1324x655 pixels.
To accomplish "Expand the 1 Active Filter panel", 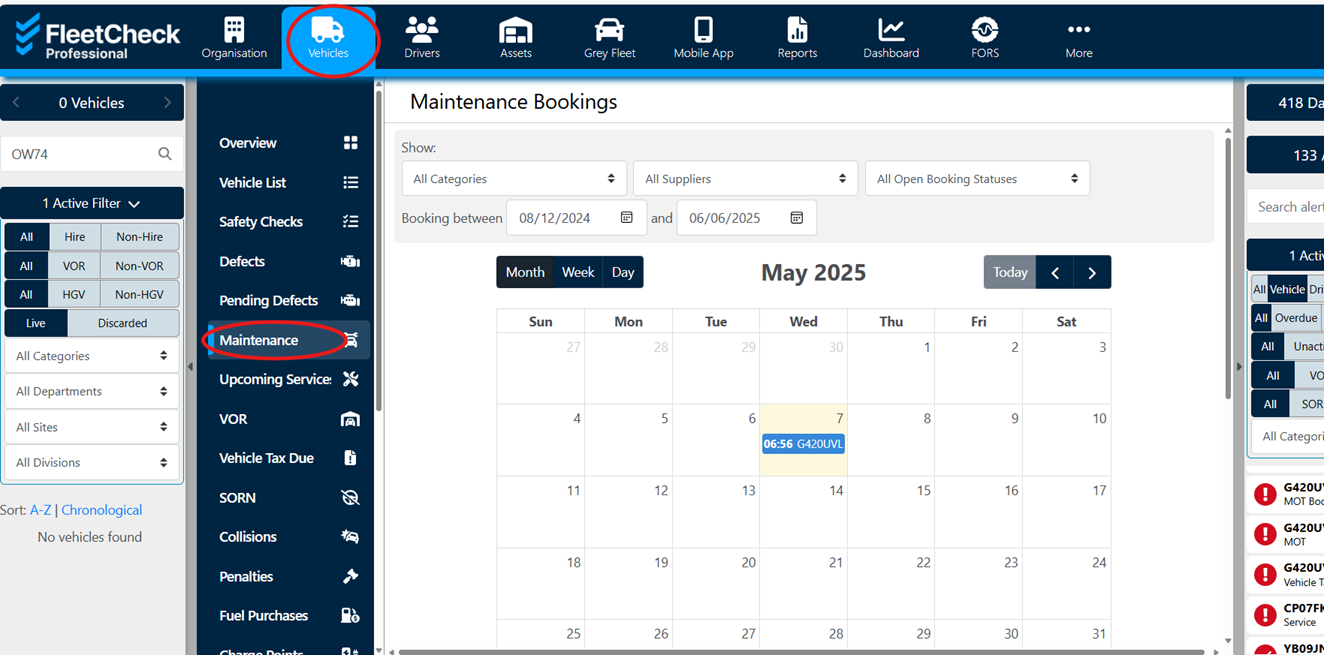I will 92,203.
